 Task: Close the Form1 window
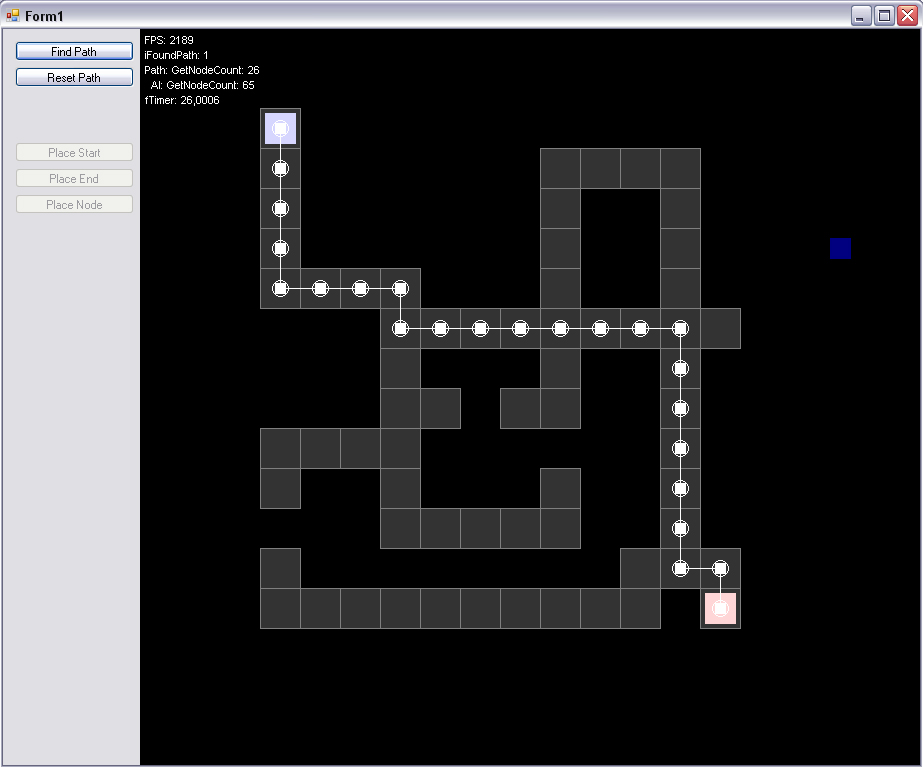[x=907, y=15]
